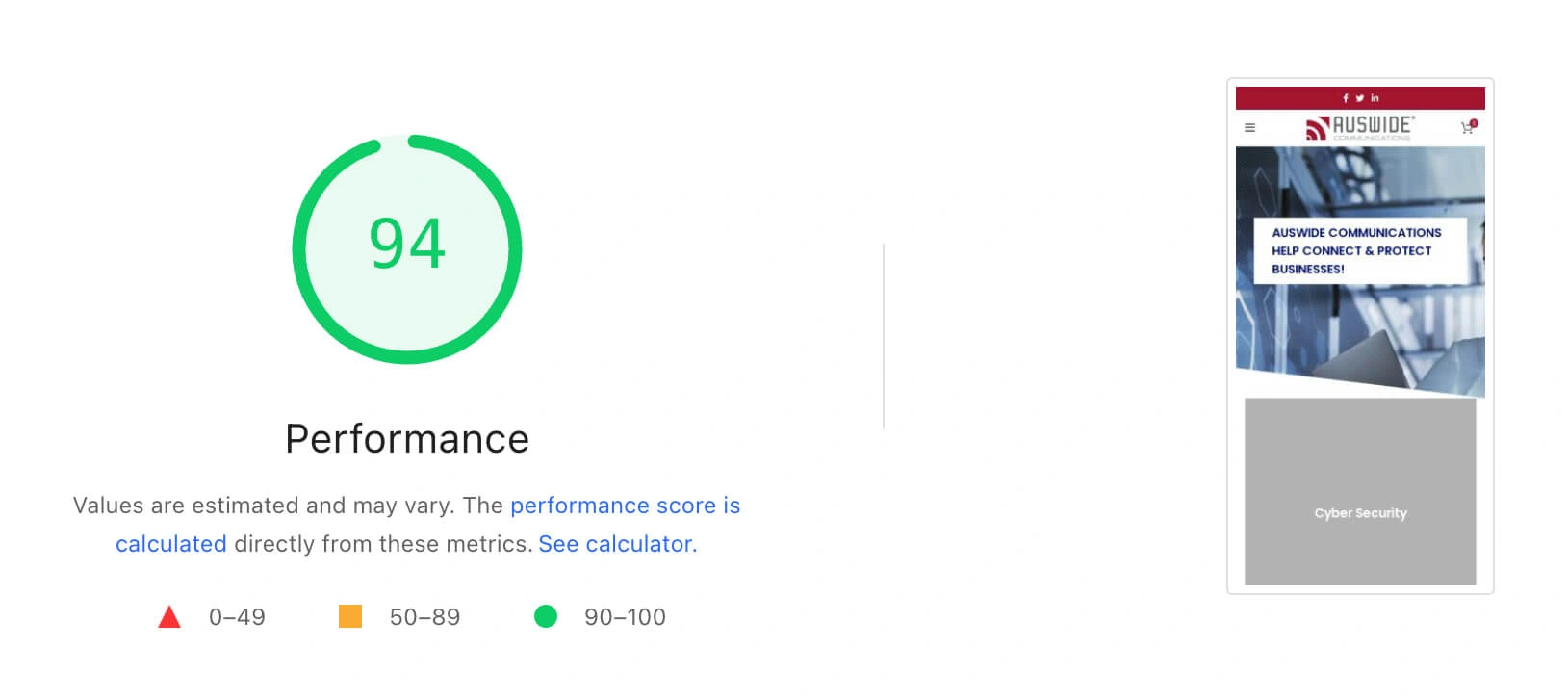The width and height of the screenshot is (1568, 700).
Task: Expand the cart item count badge
Action: (1474, 122)
